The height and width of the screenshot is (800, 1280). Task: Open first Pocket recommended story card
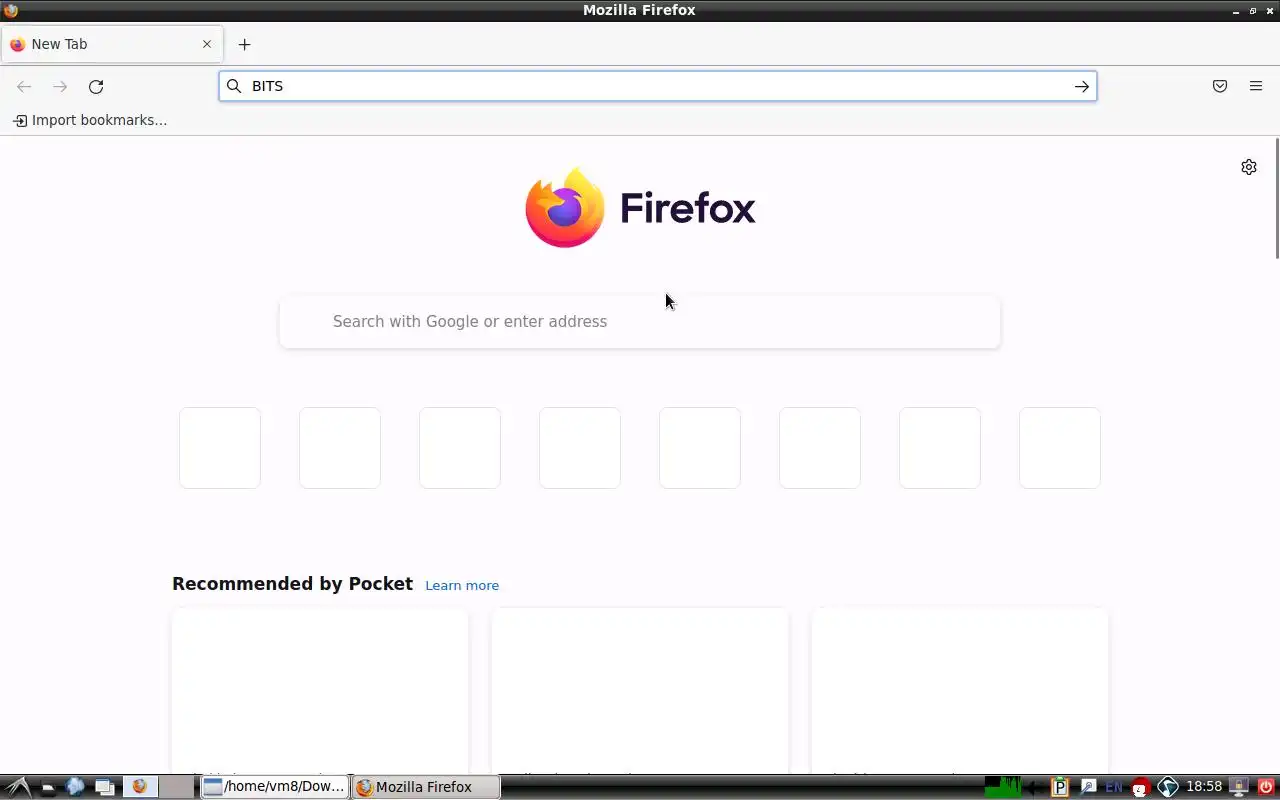320,690
